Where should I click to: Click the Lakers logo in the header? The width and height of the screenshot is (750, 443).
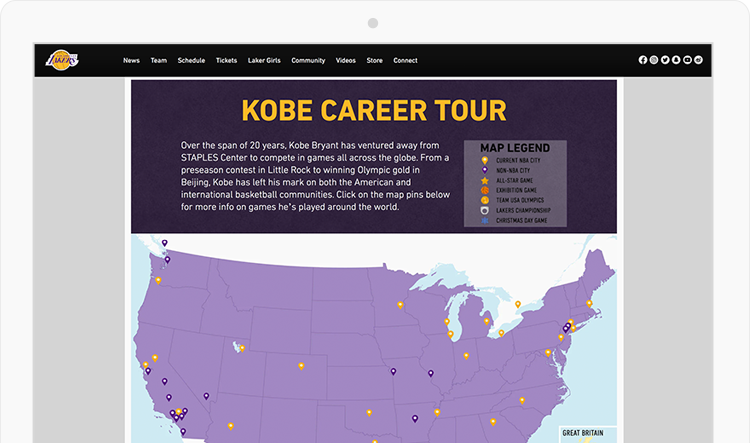(x=62, y=60)
